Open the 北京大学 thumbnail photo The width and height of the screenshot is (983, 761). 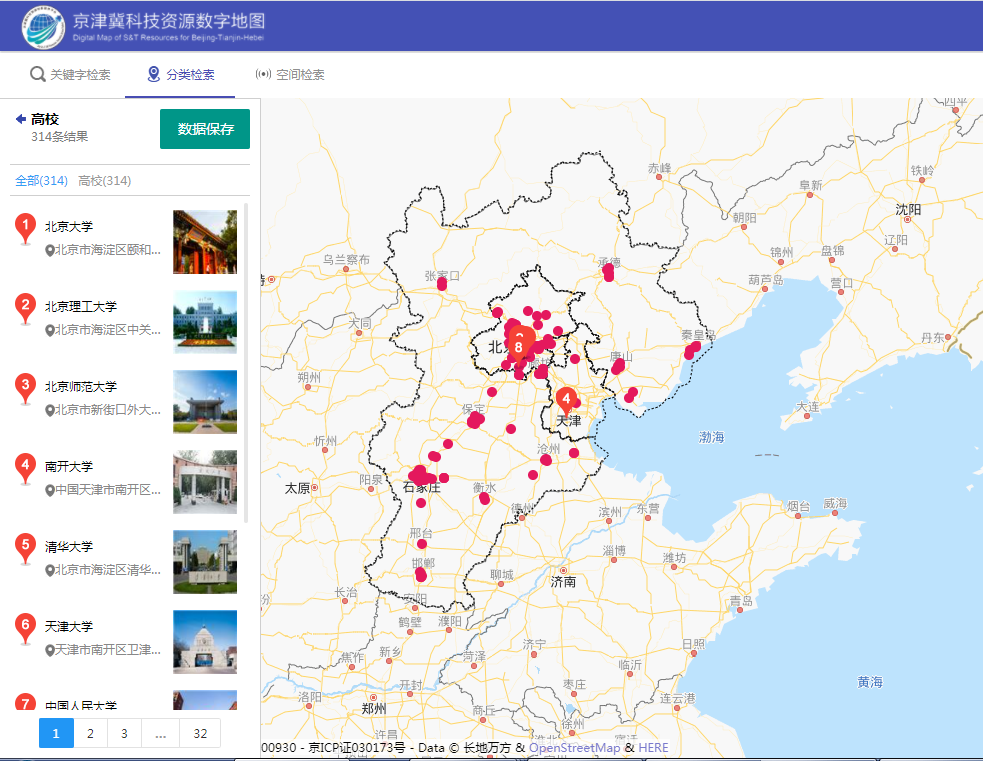[x=205, y=242]
